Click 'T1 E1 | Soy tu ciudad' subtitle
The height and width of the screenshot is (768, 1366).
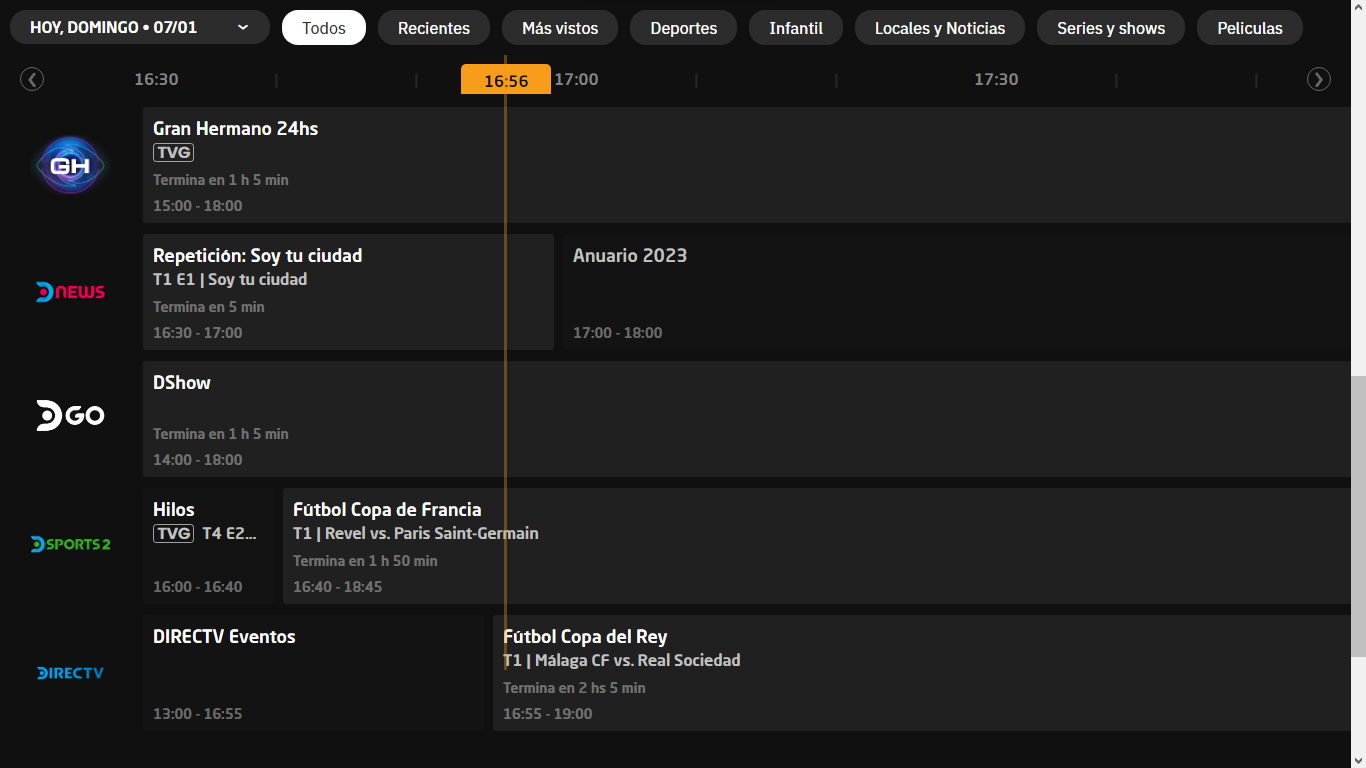[x=230, y=279]
